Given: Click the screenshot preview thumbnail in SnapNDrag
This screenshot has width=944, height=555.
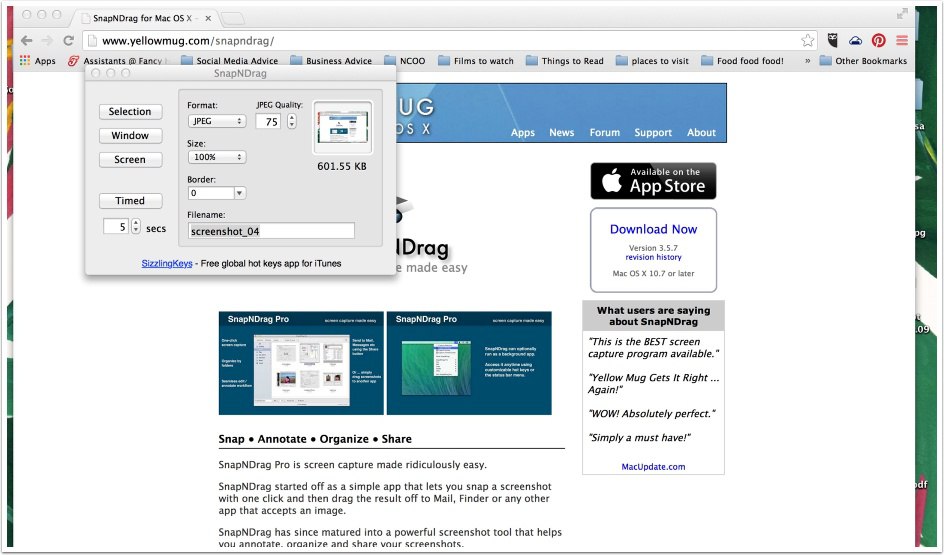Looking at the screenshot, I should 343,128.
